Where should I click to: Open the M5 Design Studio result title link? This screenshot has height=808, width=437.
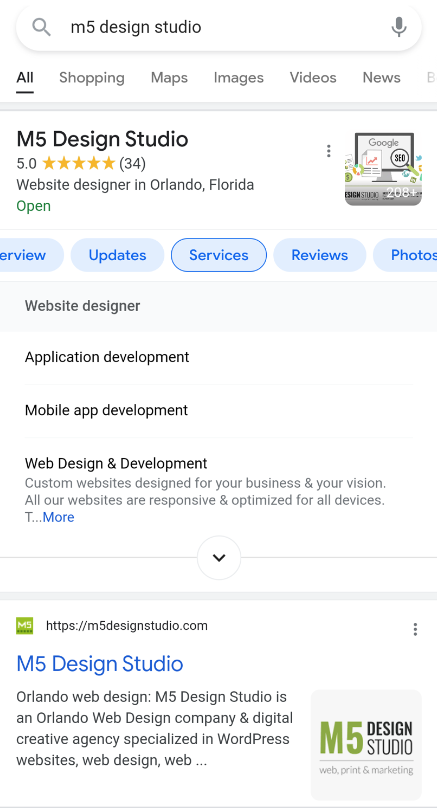(100, 664)
